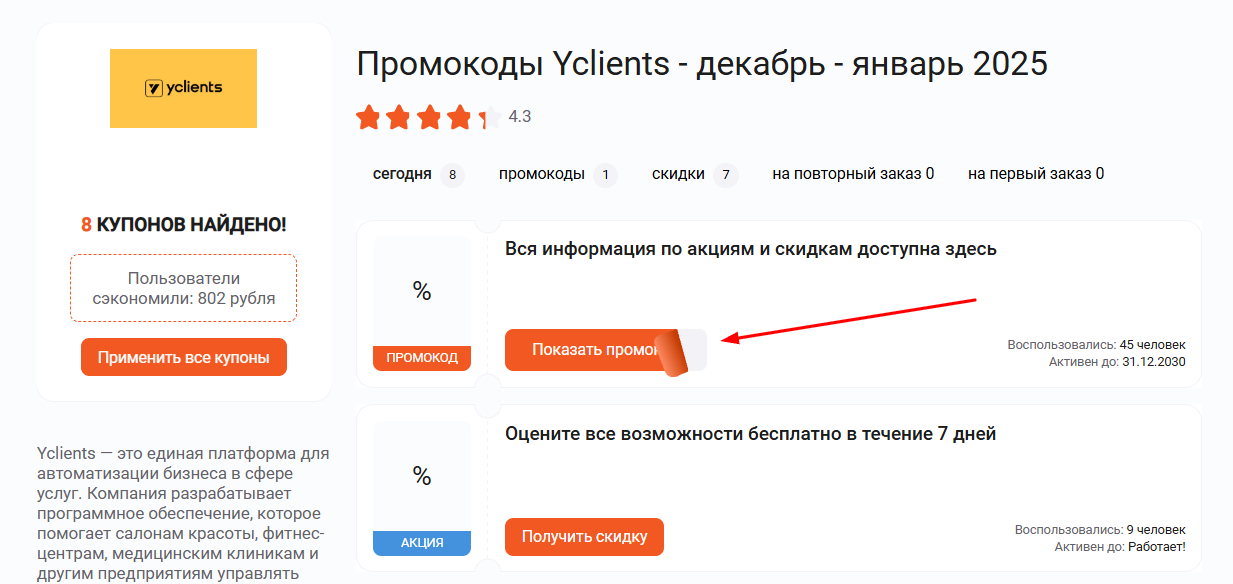Image resolution: width=1233 pixels, height=584 pixels.
Task: Click the percent icon on the promo code card
Action: coord(421,291)
